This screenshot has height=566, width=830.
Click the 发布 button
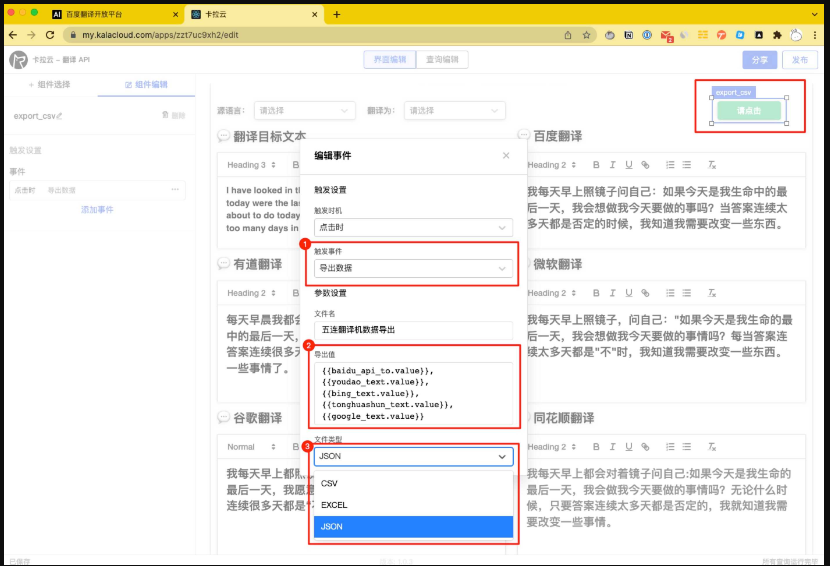(x=800, y=60)
